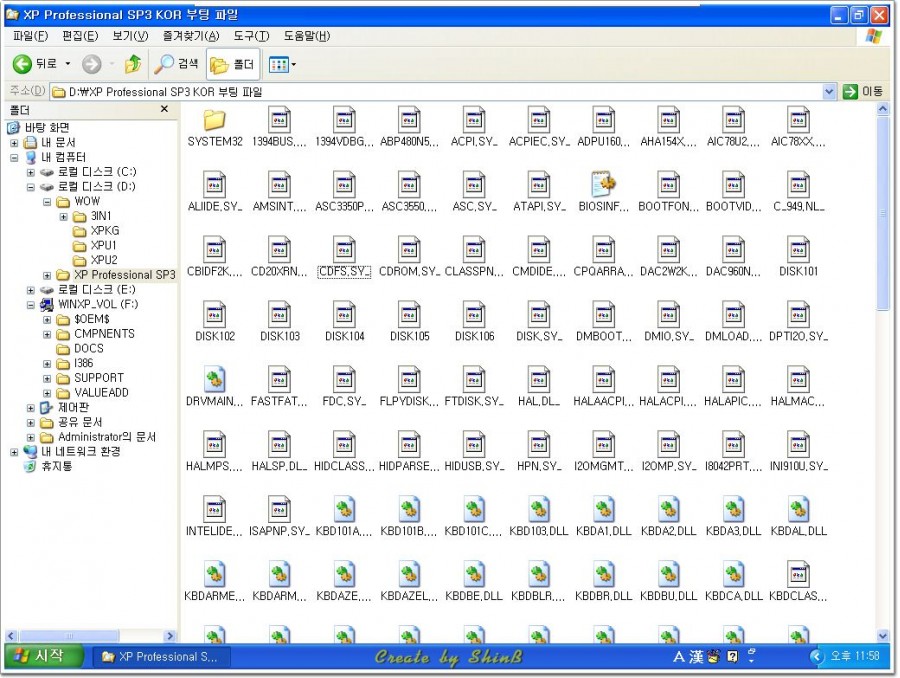
Task: Click the 이동 (Go) button
Action: [863, 91]
